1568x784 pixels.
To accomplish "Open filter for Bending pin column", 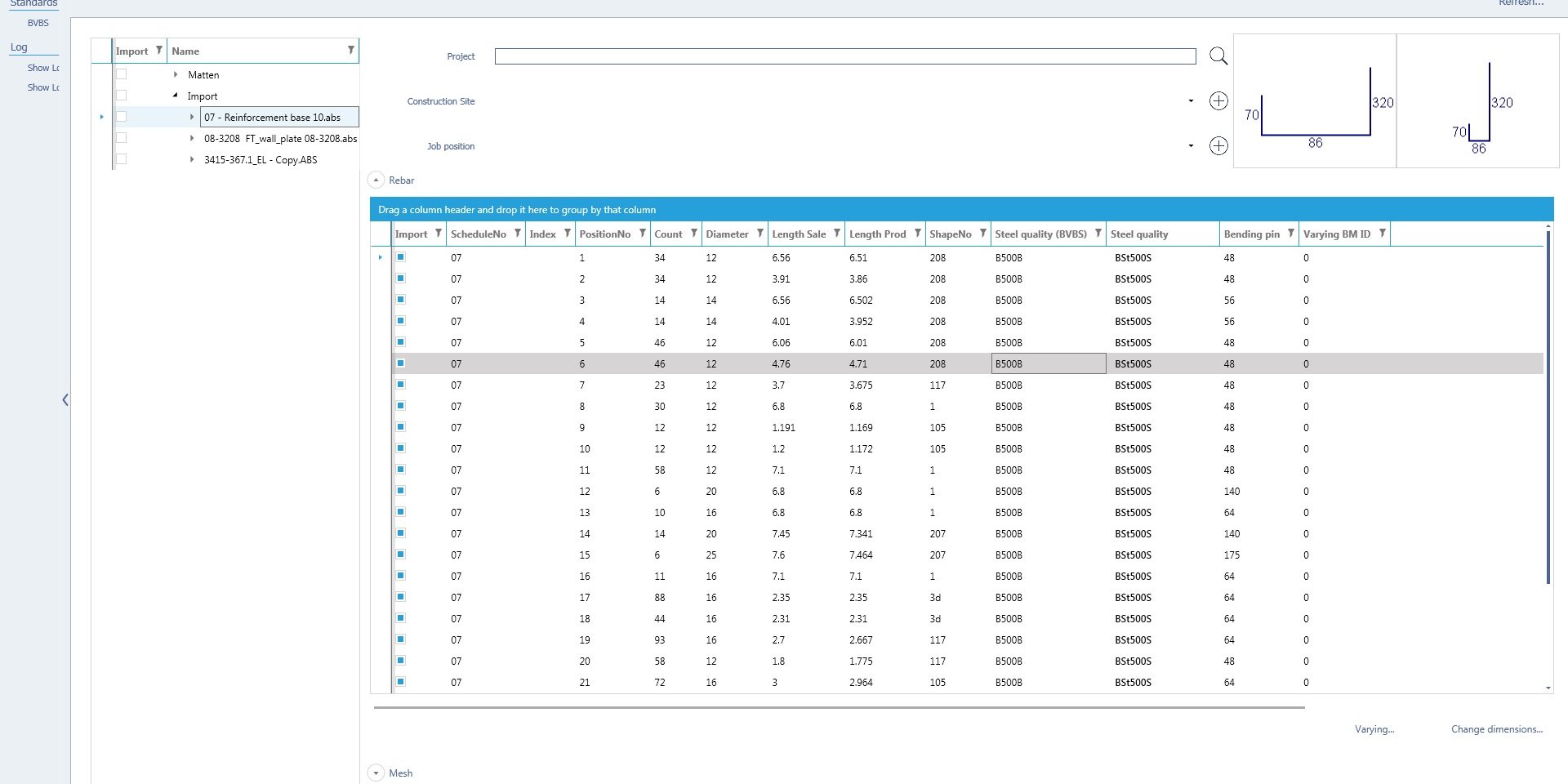I will pos(1290,234).
